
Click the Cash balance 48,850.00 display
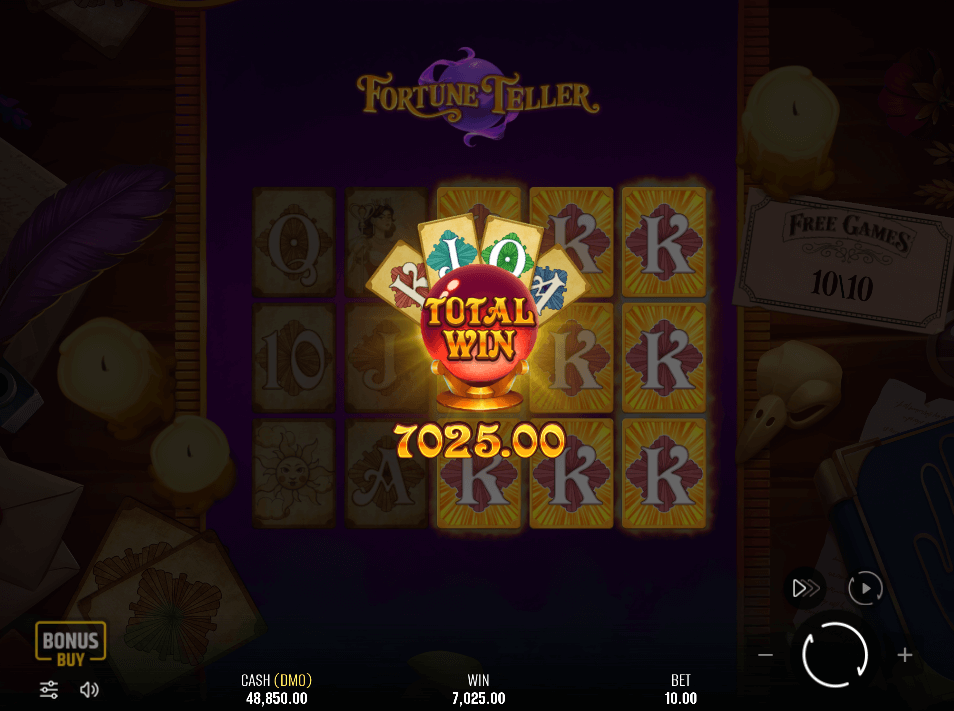(276, 689)
